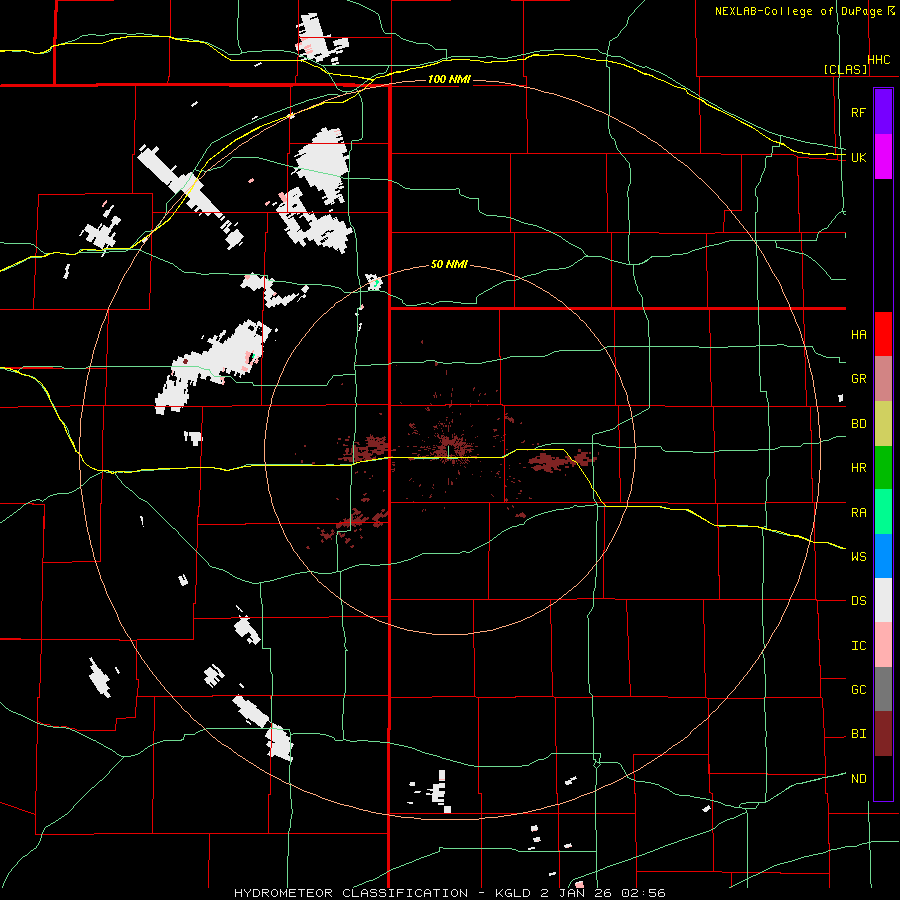This screenshot has width=900, height=900.
Task: Click the RA legend label
Action: click(x=858, y=513)
